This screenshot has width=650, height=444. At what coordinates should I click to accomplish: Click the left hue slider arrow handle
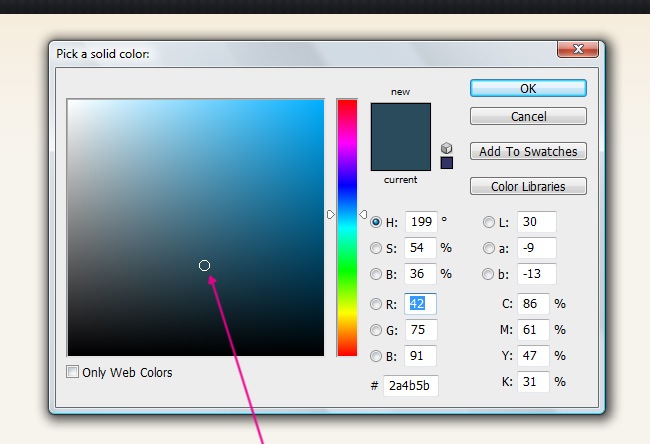[330, 214]
